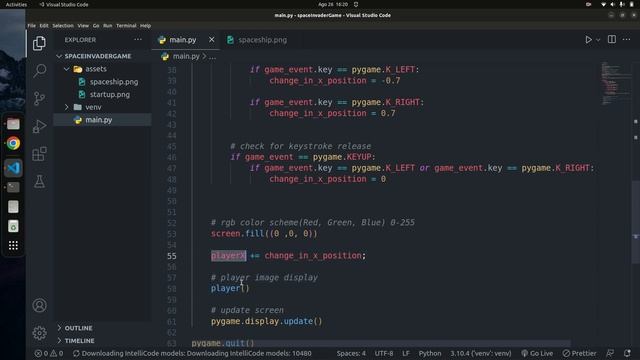Open the Extensions view

click(x=39, y=154)
